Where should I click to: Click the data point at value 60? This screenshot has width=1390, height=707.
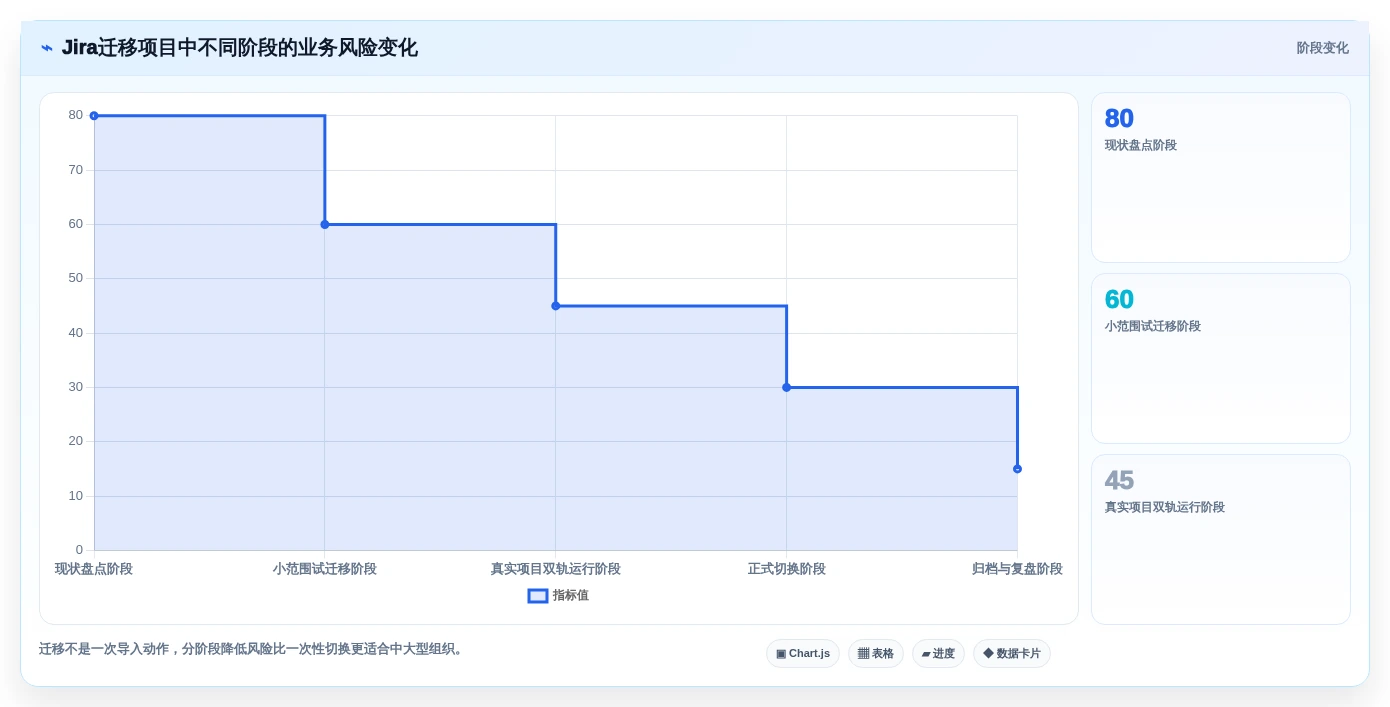(x=325, y=224)
